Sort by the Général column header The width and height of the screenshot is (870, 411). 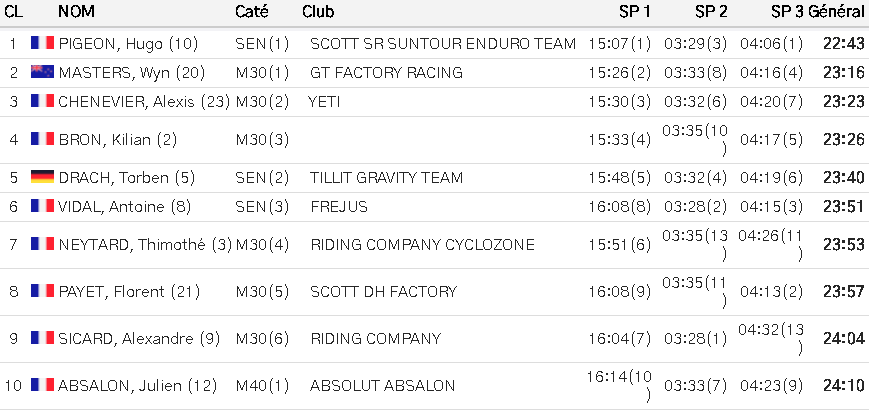(836, 12)
